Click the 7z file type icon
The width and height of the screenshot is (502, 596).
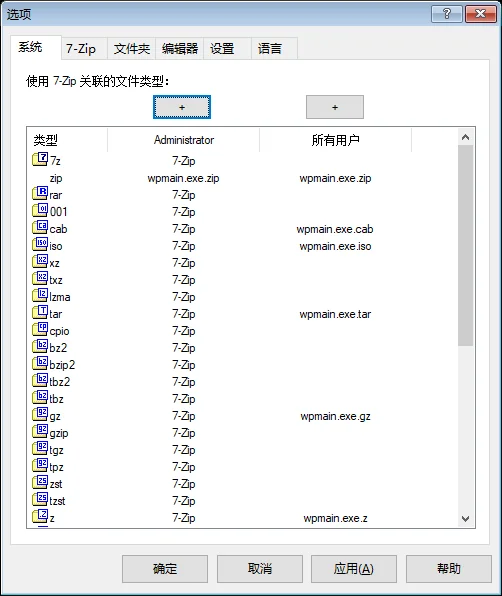point(40,159)
